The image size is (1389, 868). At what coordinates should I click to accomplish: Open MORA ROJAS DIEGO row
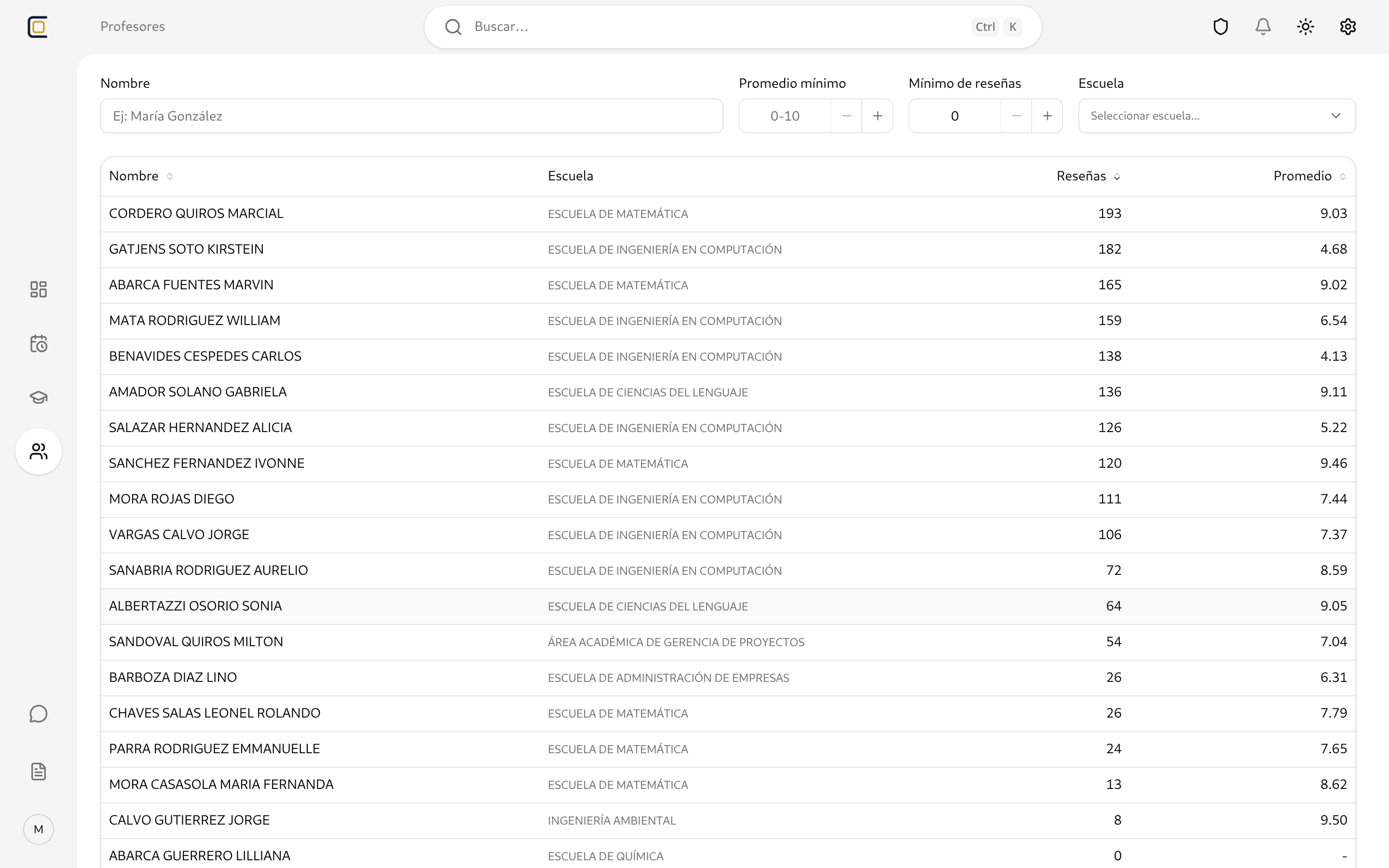tap(728, 499)
